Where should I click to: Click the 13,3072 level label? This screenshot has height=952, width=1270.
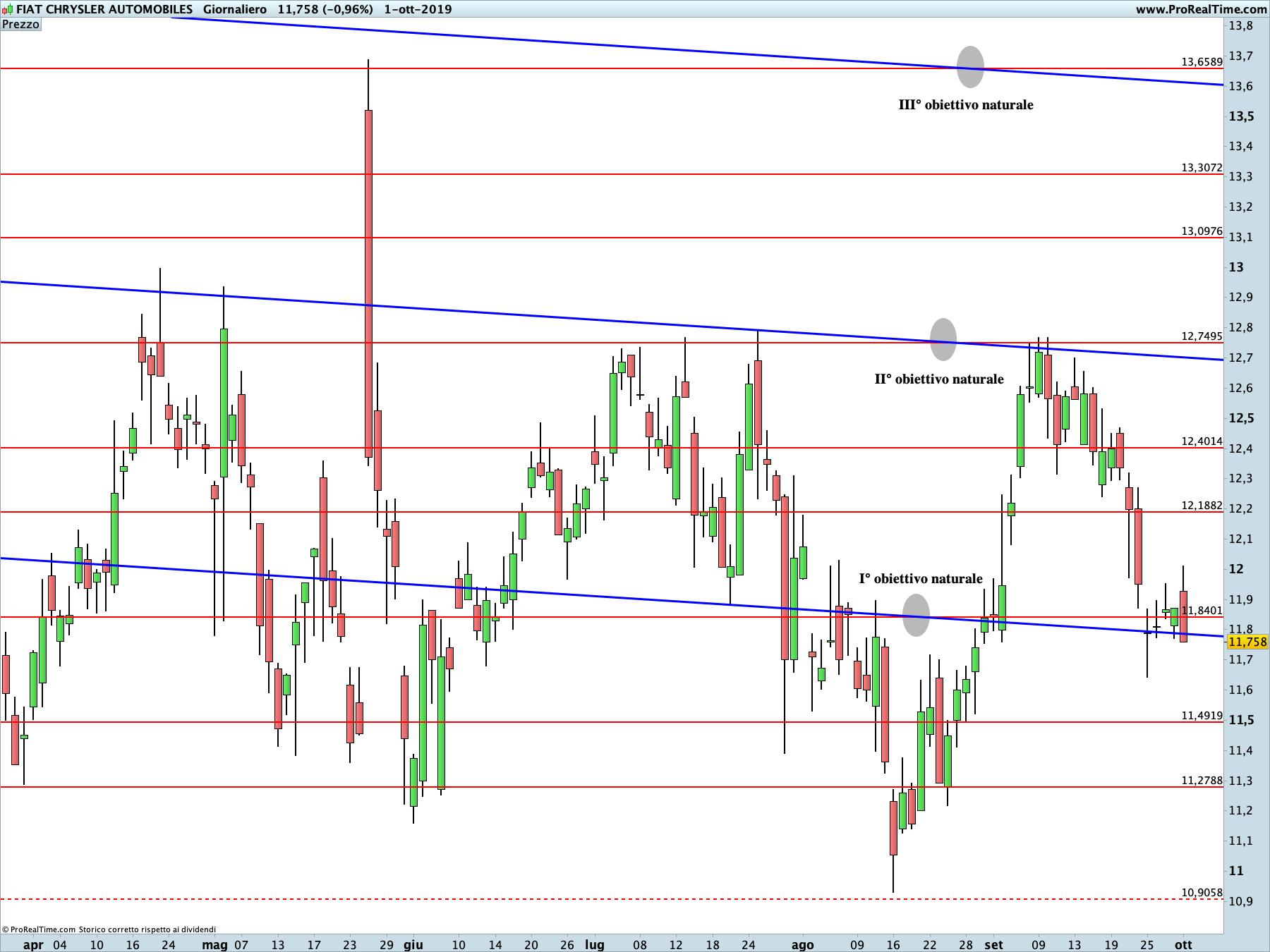click(1202, 167)
